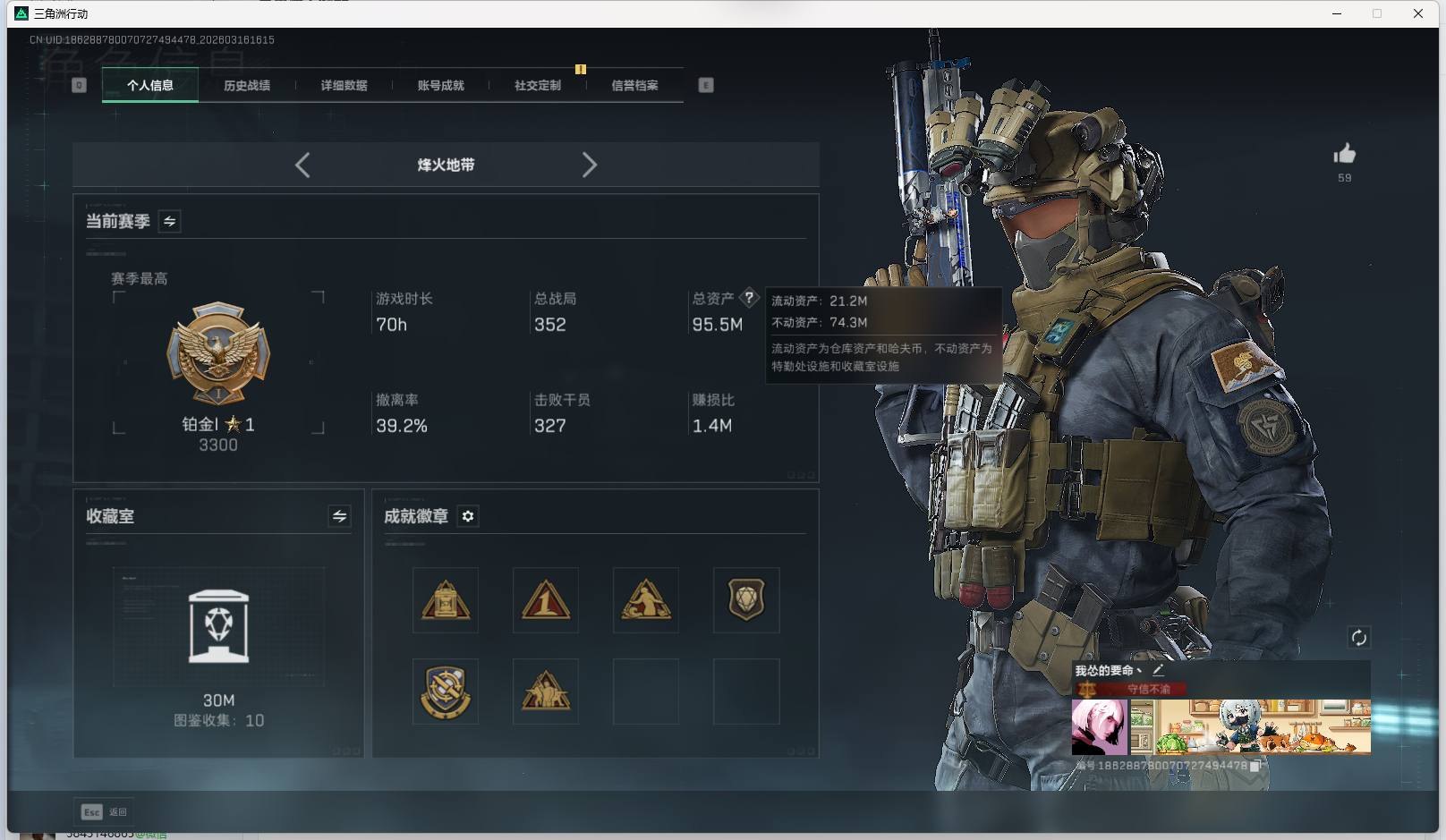
Task: Click the like count 59
Action: 1345,178
